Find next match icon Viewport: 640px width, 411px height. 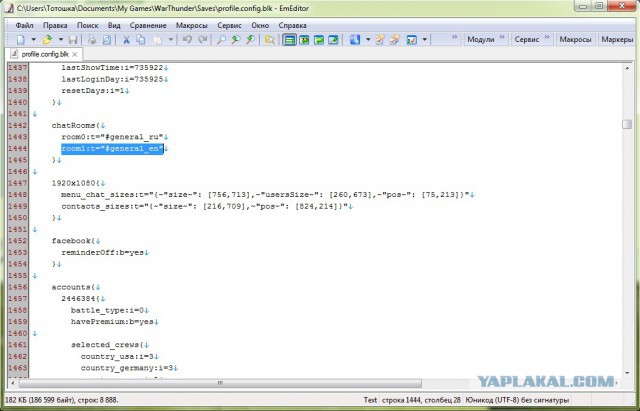click(250, 40)
